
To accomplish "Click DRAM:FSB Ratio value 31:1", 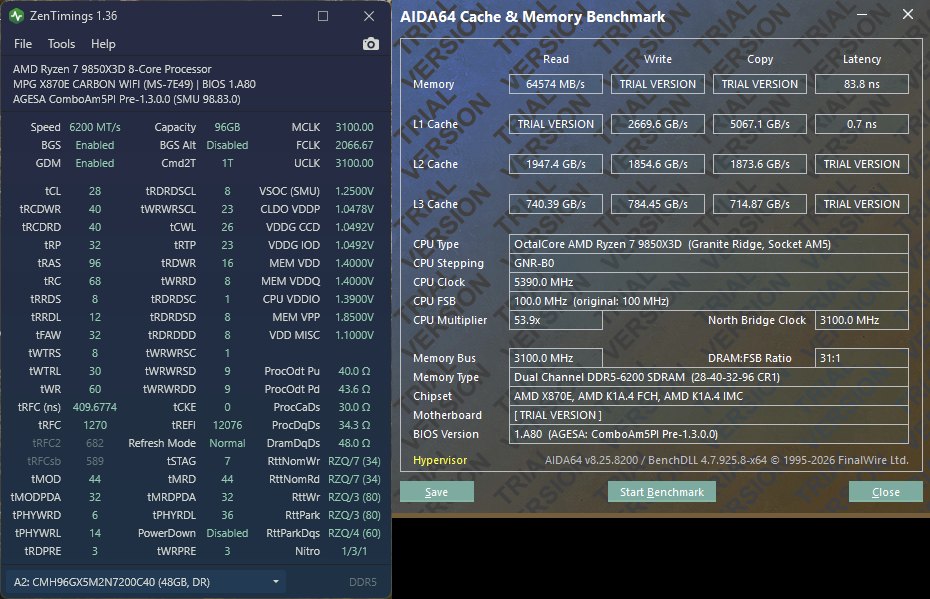I will pyautogui.click(x=862, y=358).
